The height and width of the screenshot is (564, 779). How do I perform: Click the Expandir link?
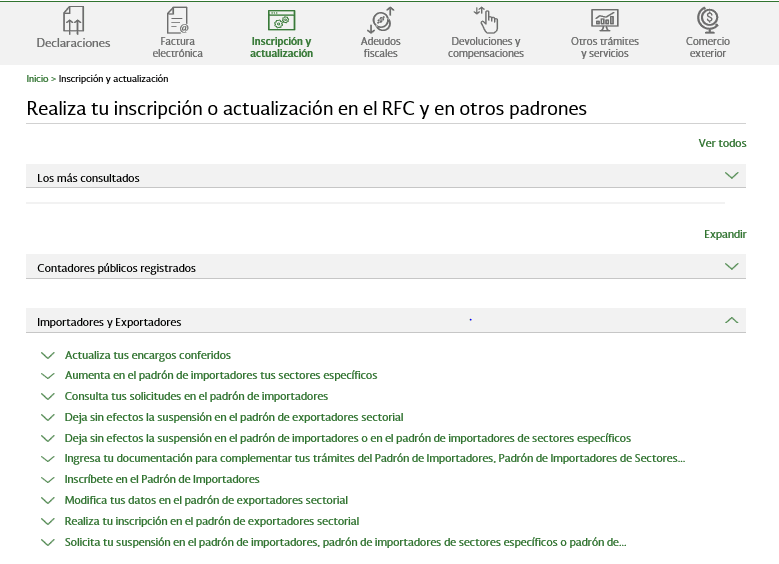(725, 234)
